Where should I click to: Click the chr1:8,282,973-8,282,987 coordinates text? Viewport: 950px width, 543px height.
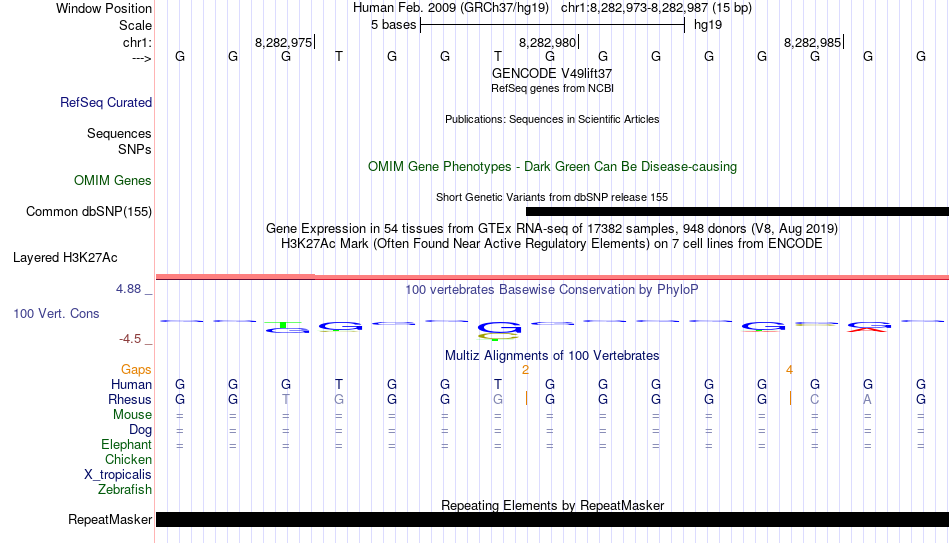pyautogui.click(x=656, y=8)
